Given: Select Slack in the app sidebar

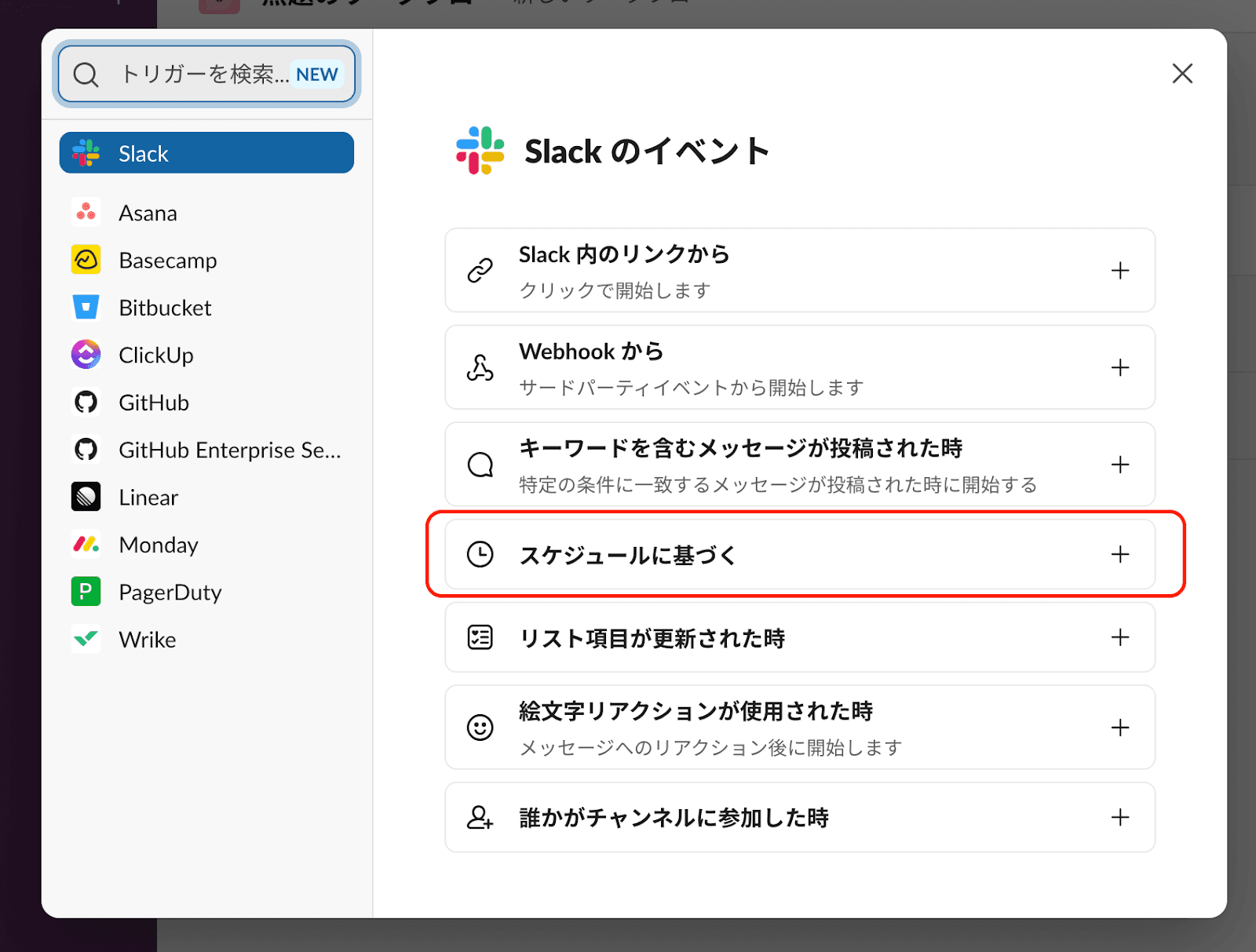Looking at the screenshot, I should 206,153.
